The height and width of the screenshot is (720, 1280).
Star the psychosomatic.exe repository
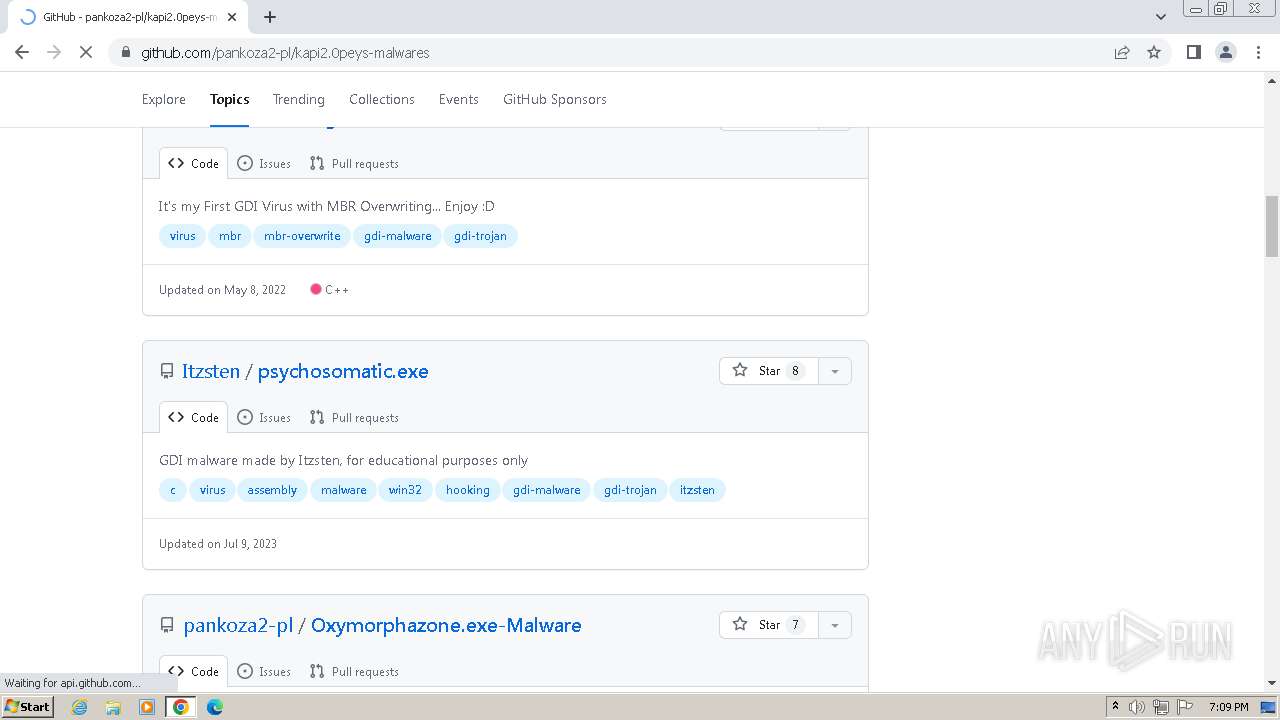point(768,371)
